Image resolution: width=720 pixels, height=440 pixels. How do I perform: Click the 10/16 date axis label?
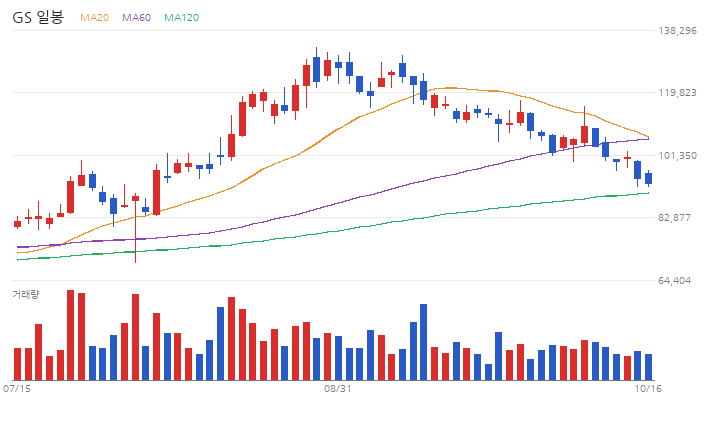pos(648,389)
